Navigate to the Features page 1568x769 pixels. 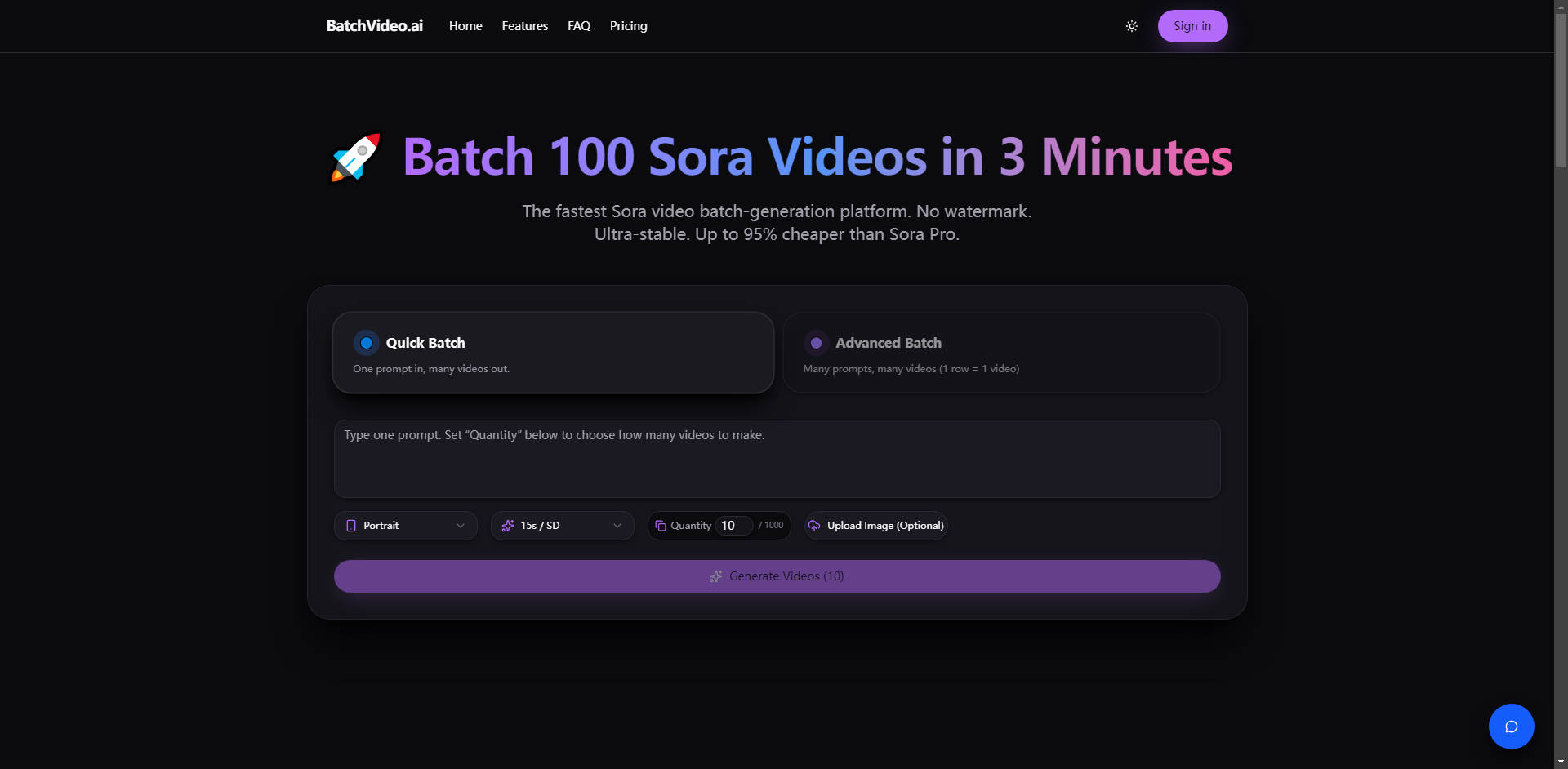coord(524,25)
